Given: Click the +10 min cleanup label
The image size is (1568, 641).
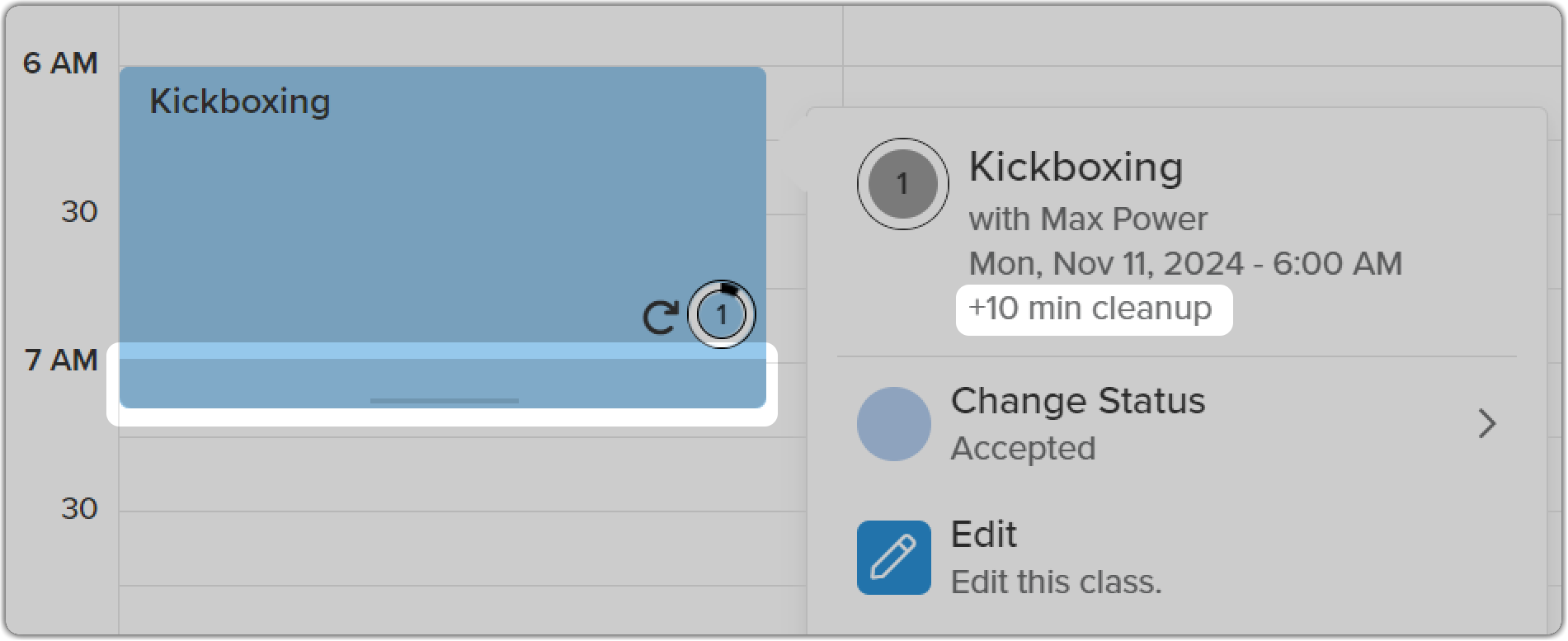Looking at the screenshot, I should click(1090, 309).
